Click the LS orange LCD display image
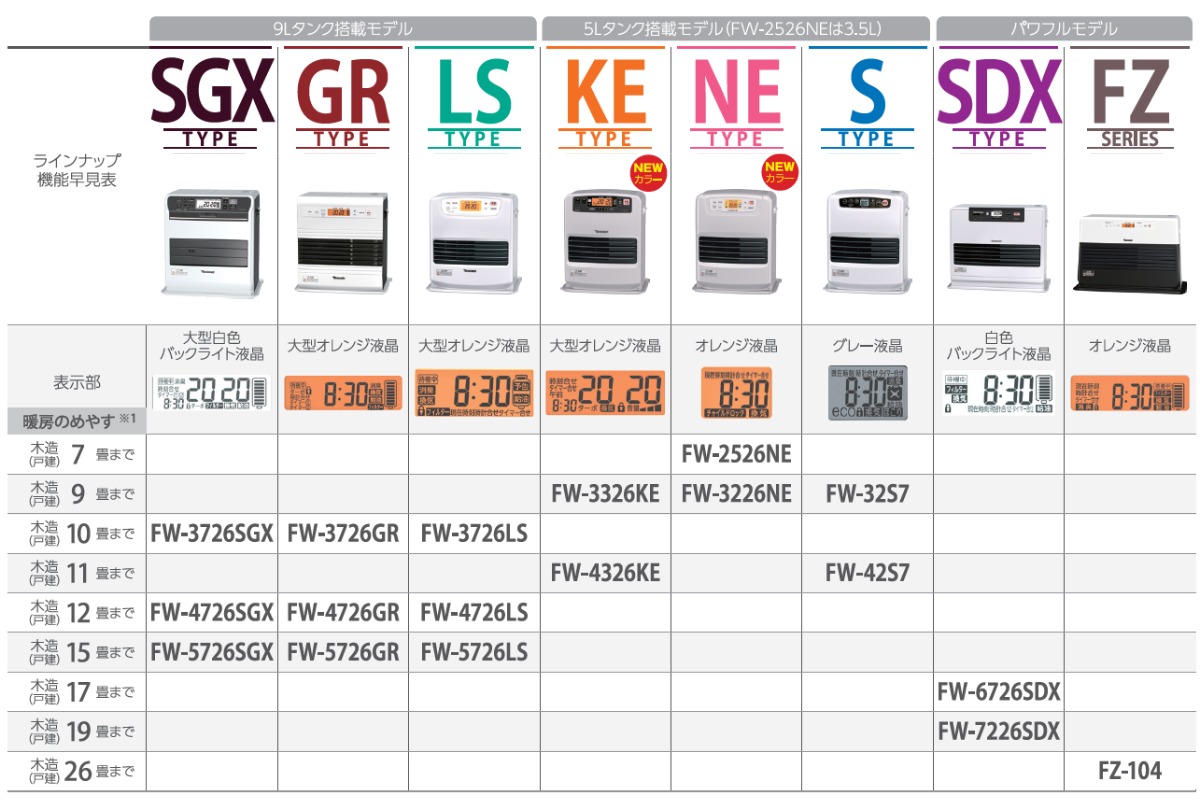This screenshot has height=800, width=1200. point(473,393)
